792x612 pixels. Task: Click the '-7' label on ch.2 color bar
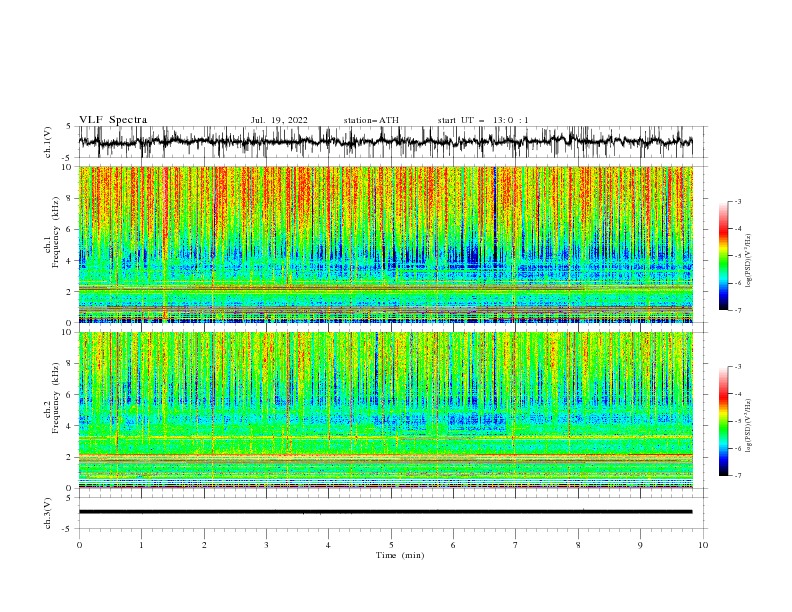738,476
